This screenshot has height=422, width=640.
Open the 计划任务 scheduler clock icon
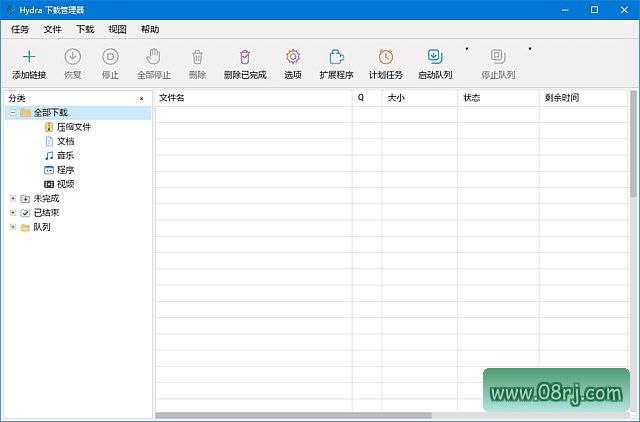[x=386, y=57]
